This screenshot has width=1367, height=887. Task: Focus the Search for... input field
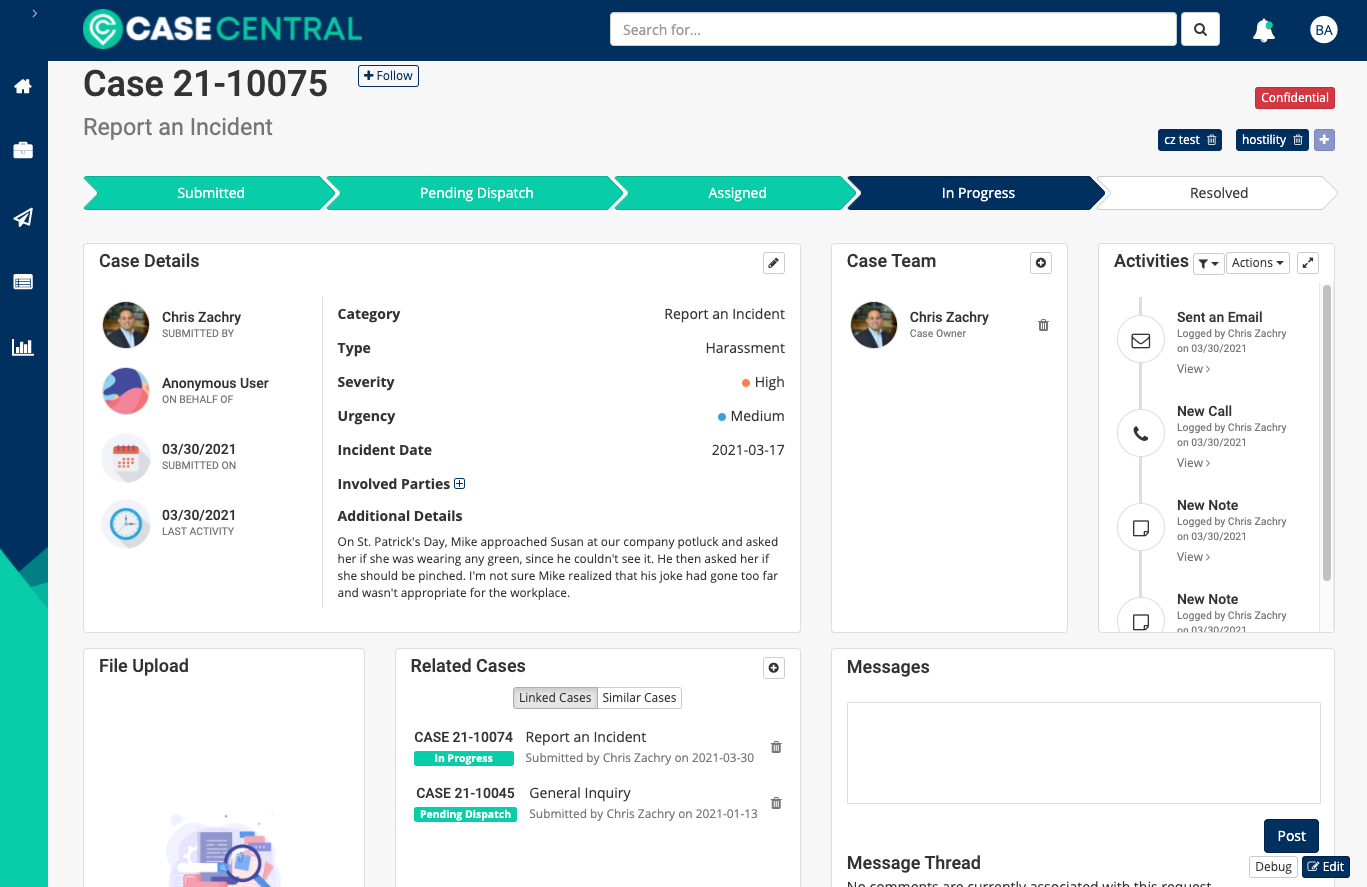(893, 29)
